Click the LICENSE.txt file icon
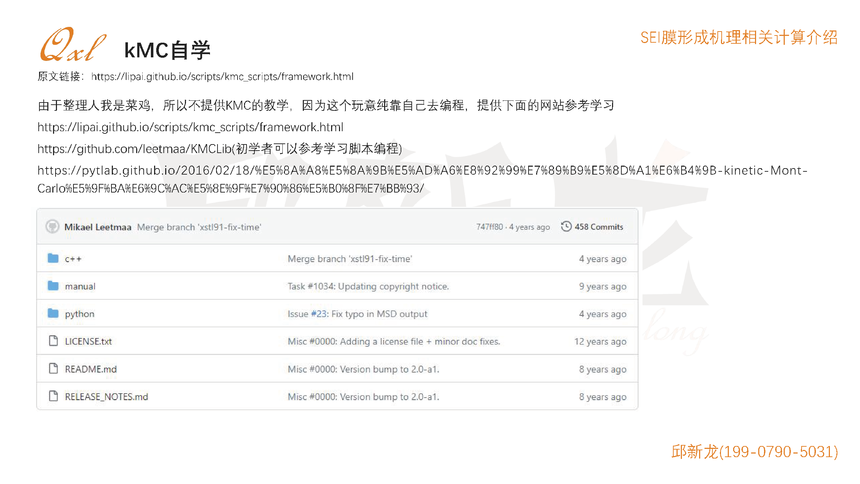 (x=53, y=341)
